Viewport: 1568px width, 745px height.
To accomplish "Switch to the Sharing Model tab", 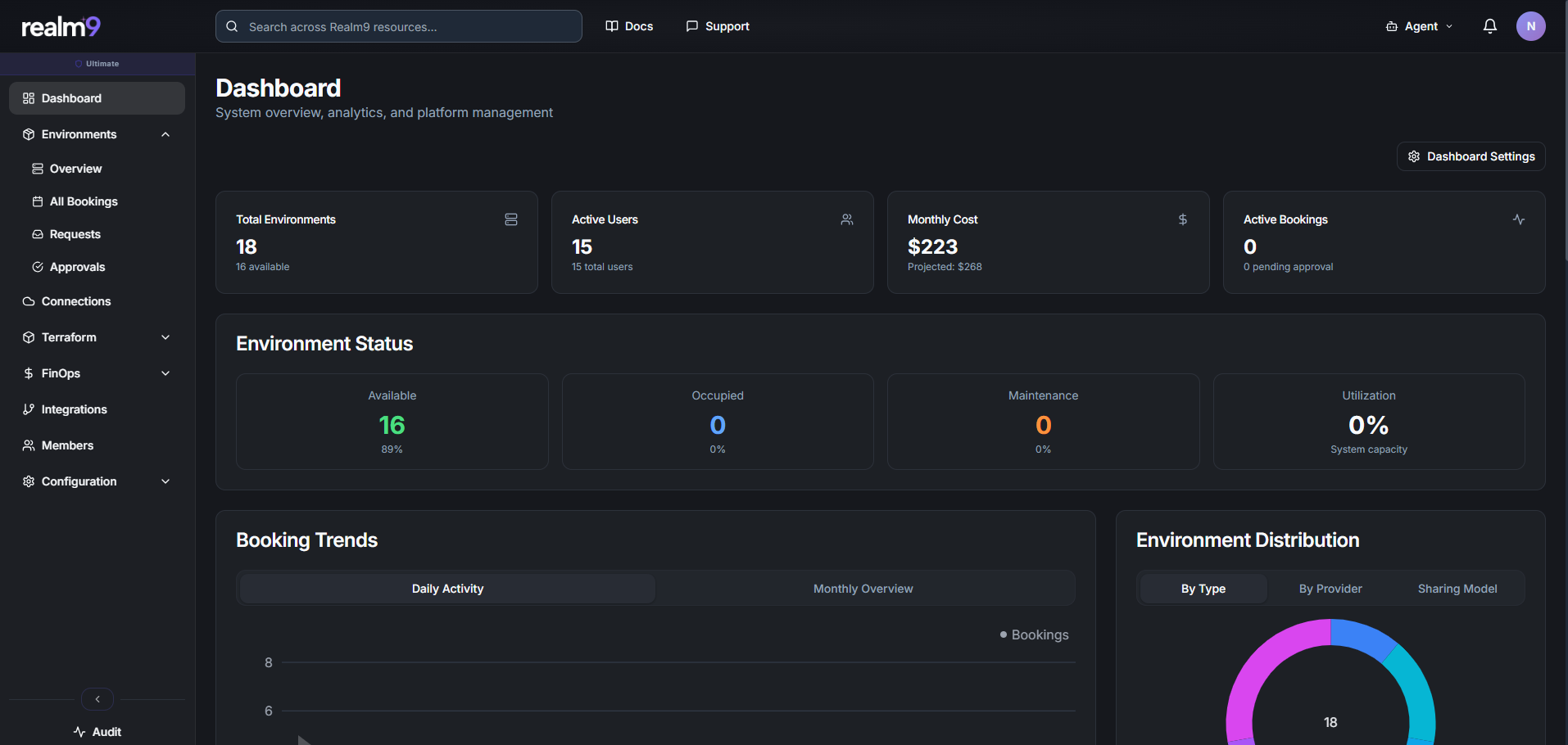I will (x=1457, y=588).
